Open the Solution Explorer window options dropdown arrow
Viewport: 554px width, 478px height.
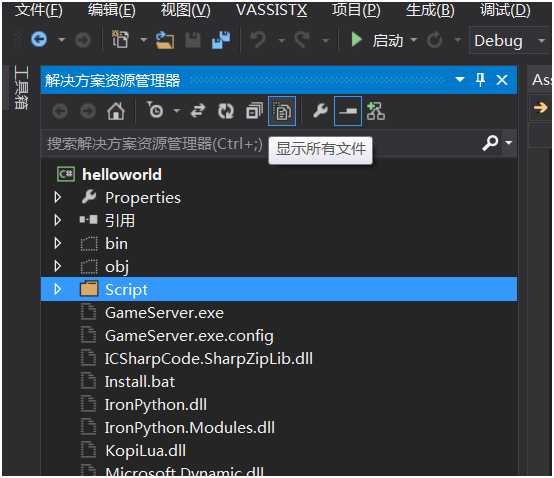460,79
